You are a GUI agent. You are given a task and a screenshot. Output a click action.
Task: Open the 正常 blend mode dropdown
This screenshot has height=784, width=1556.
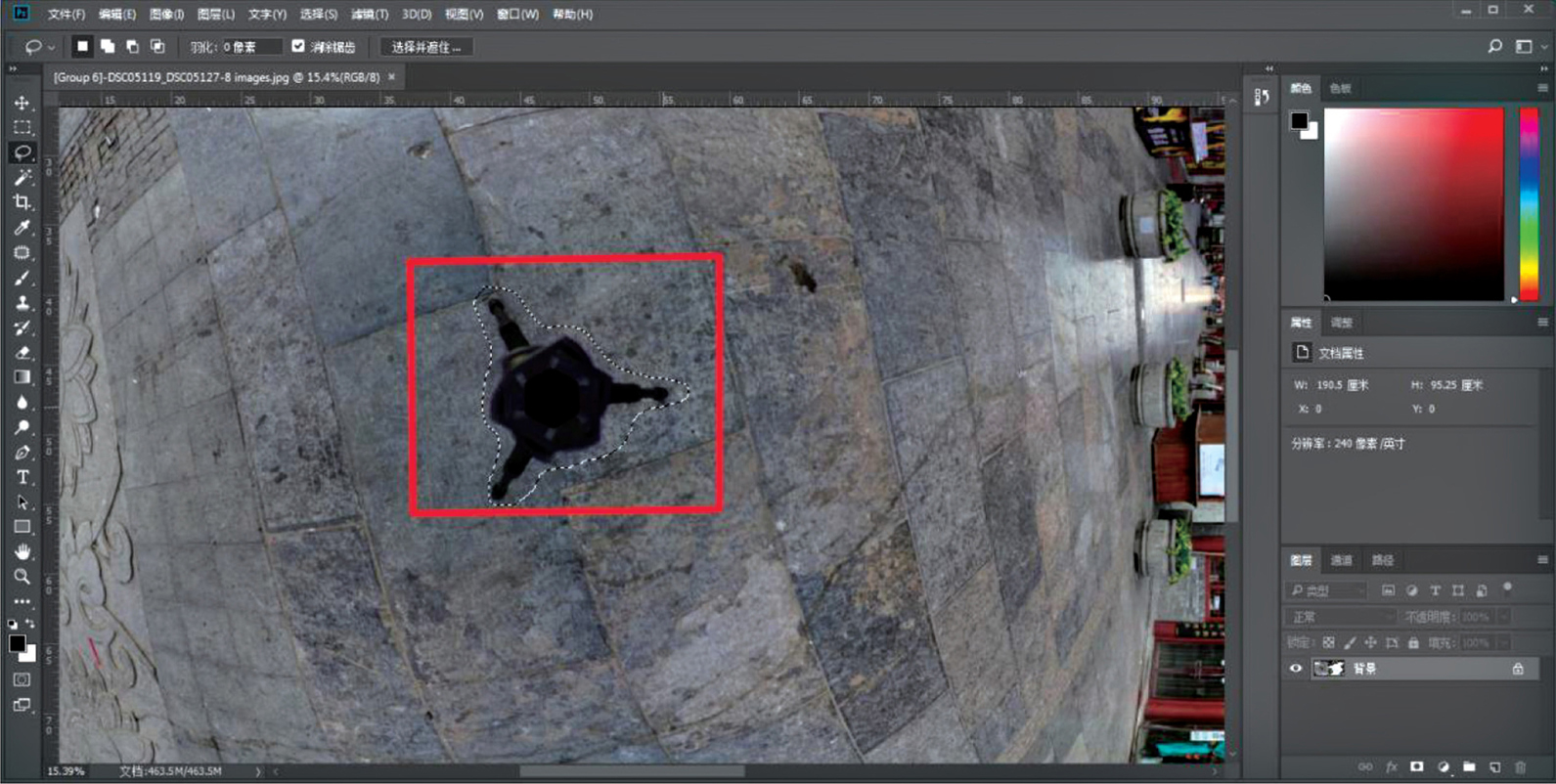tap(1341, 617)
